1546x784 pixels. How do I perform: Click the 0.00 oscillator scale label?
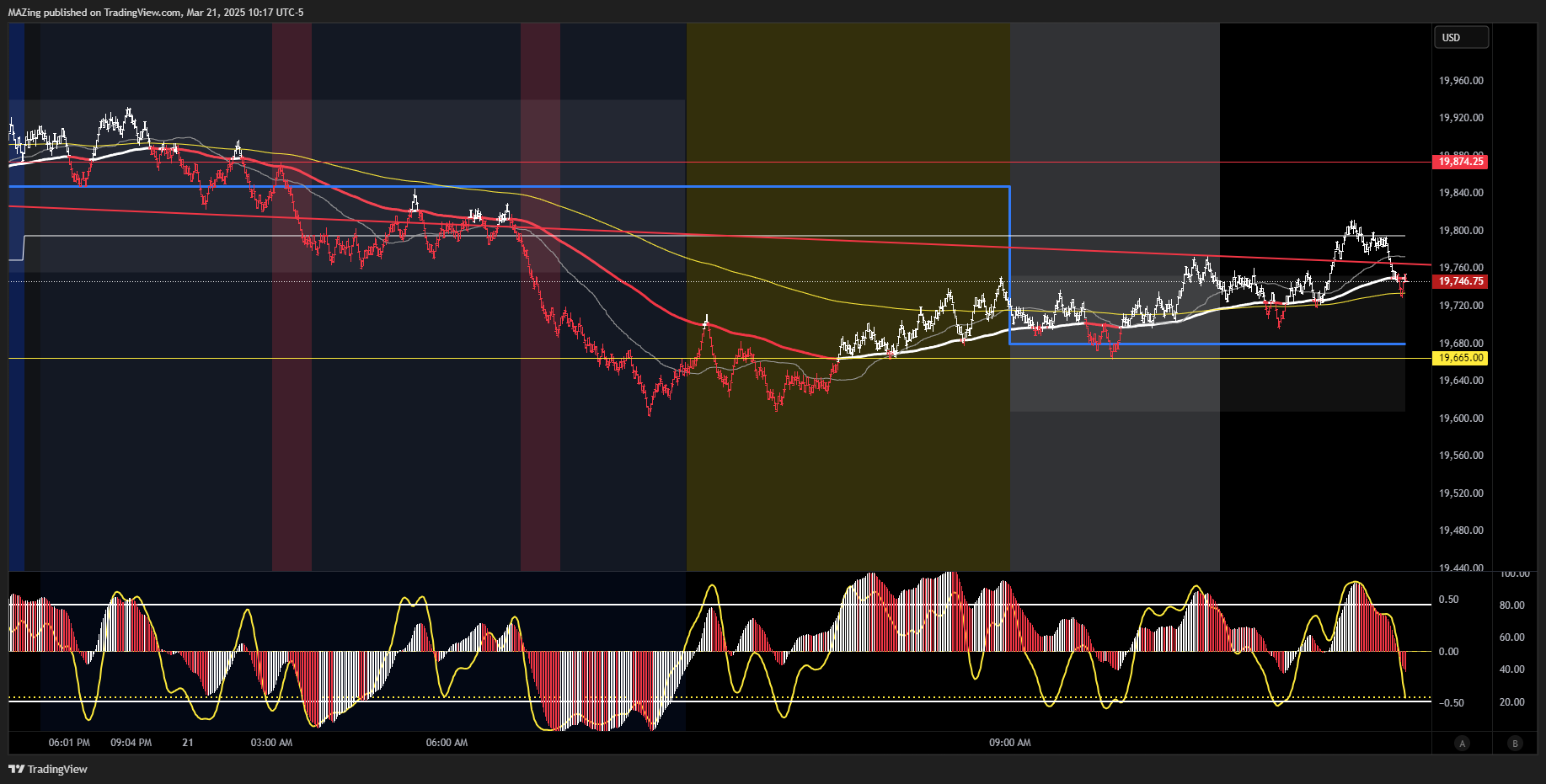[1448, 652]
